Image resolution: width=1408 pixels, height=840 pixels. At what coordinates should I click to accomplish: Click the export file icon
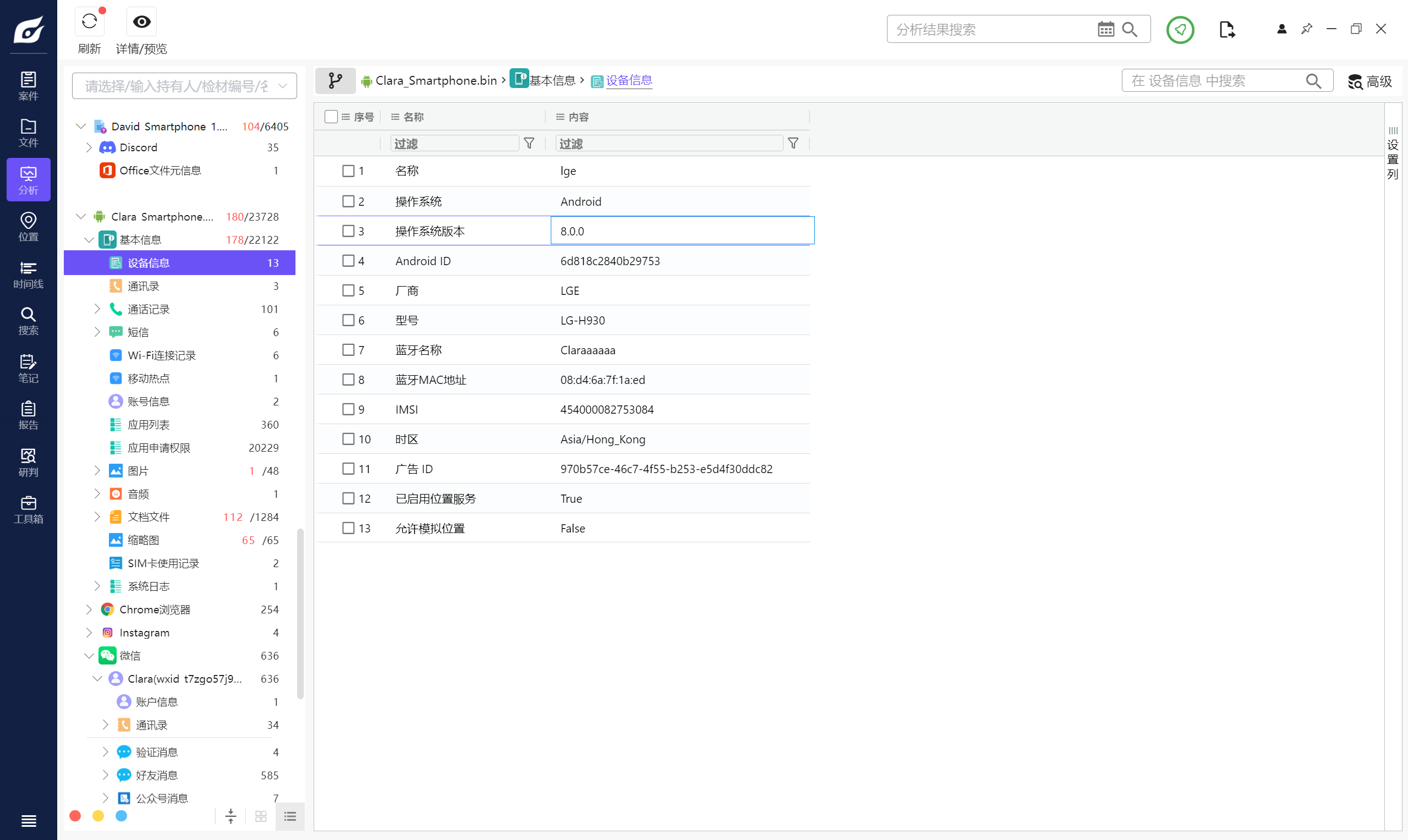pyautogui.click(x=1226, y=29)
